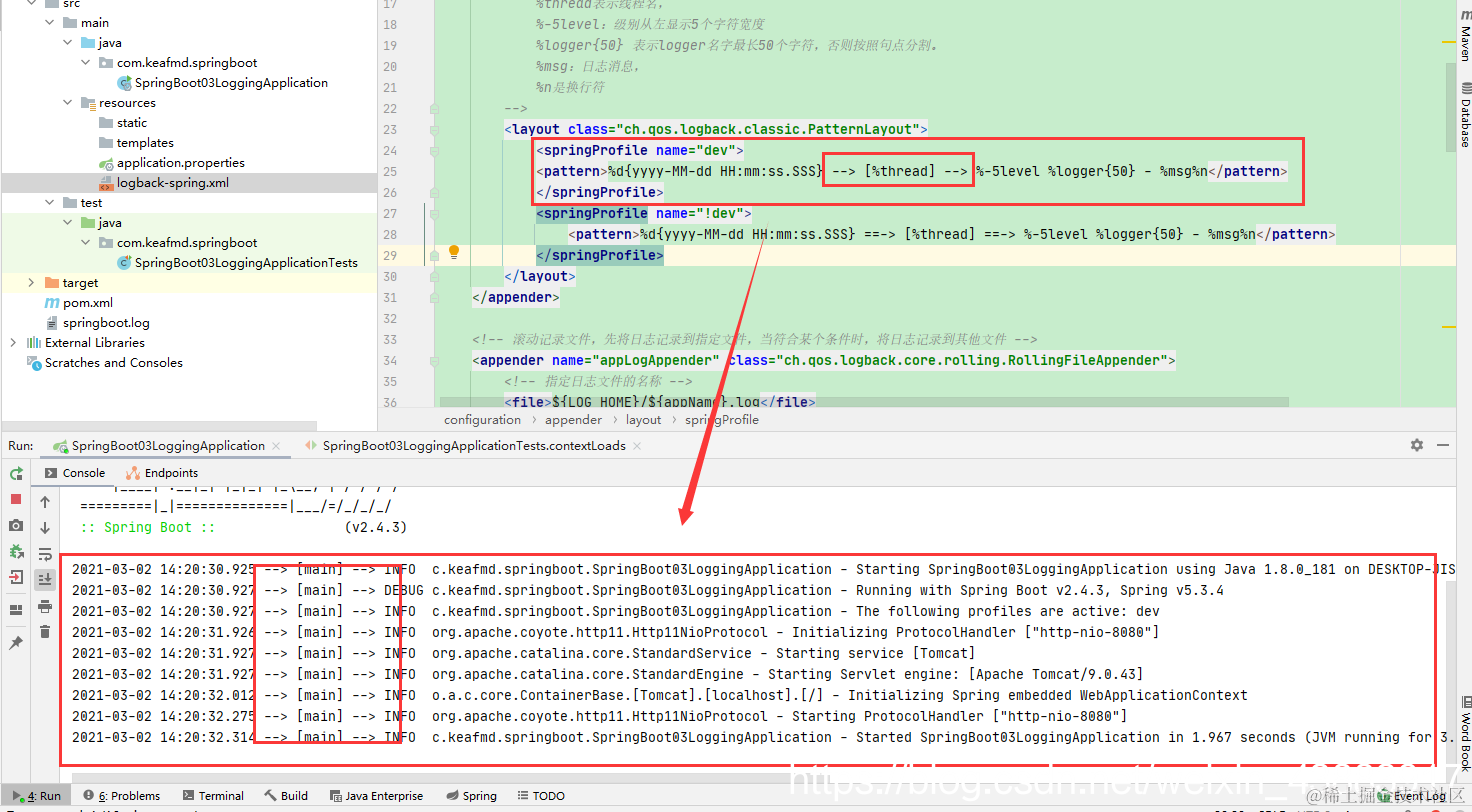
Task: Click the green bug icon in the Run toolbar
Action: [x=16, y=551]
